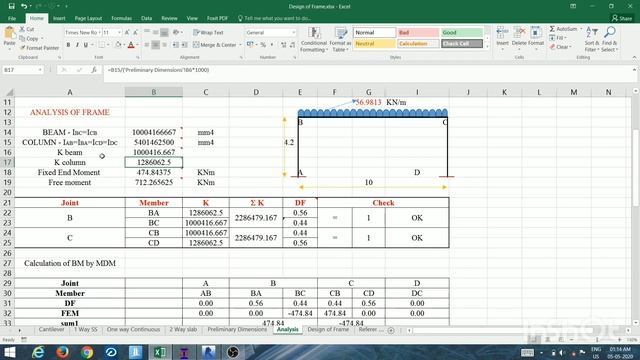Click the AutoSum sigma icon

(552, 29)
